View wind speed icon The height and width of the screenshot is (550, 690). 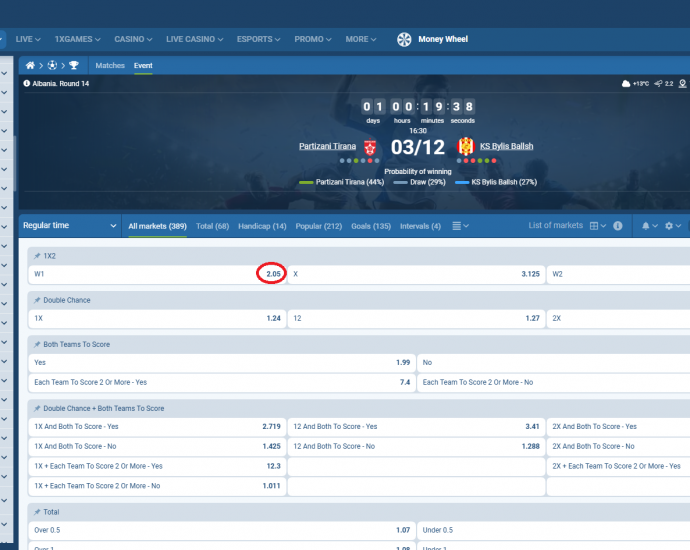[x=658, y=84]
